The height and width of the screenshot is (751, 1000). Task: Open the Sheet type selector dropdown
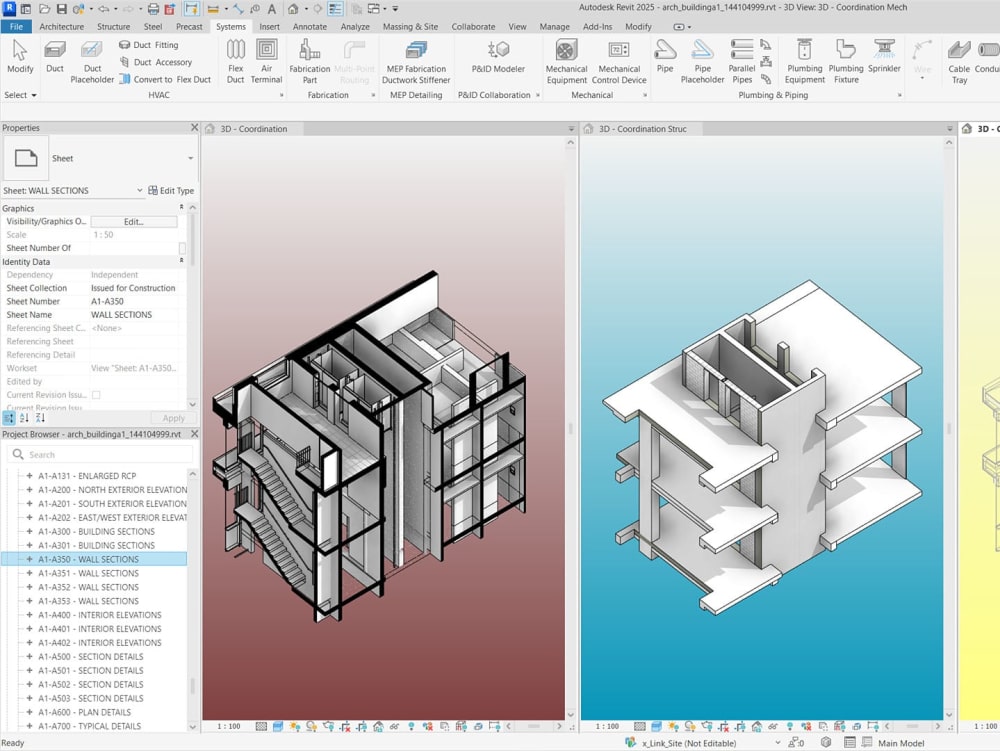click(x=190, y=158)
